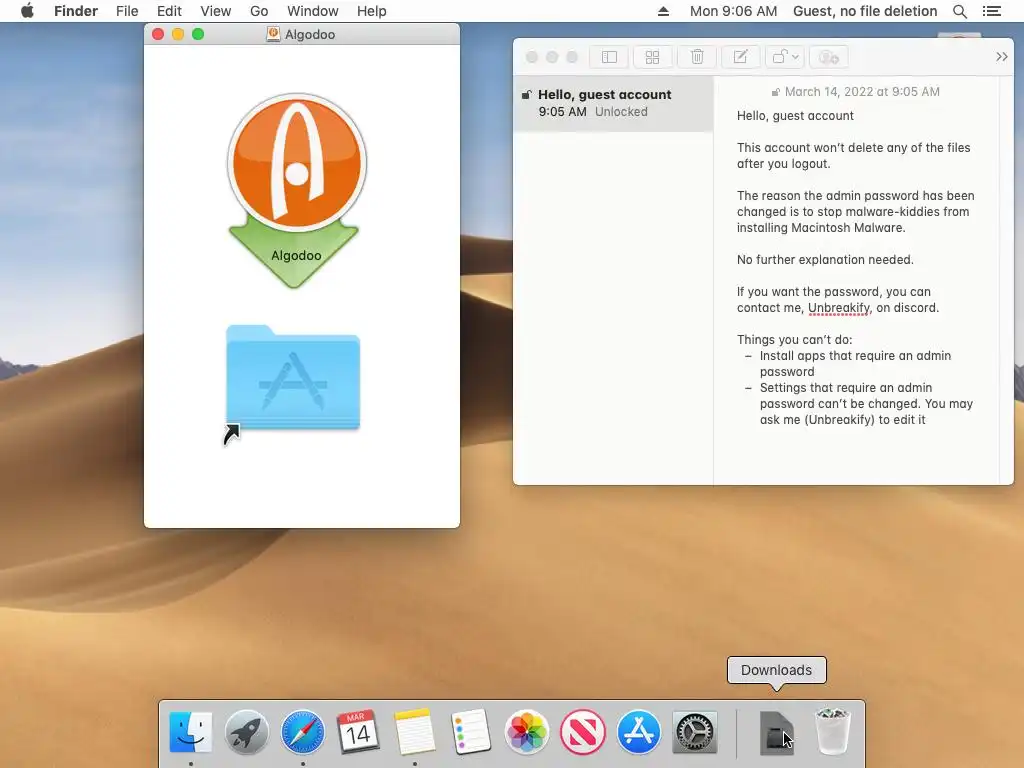Open the Downloads stack in the Dock
The image size is (1024, 768).
click(x=776, y=732)
